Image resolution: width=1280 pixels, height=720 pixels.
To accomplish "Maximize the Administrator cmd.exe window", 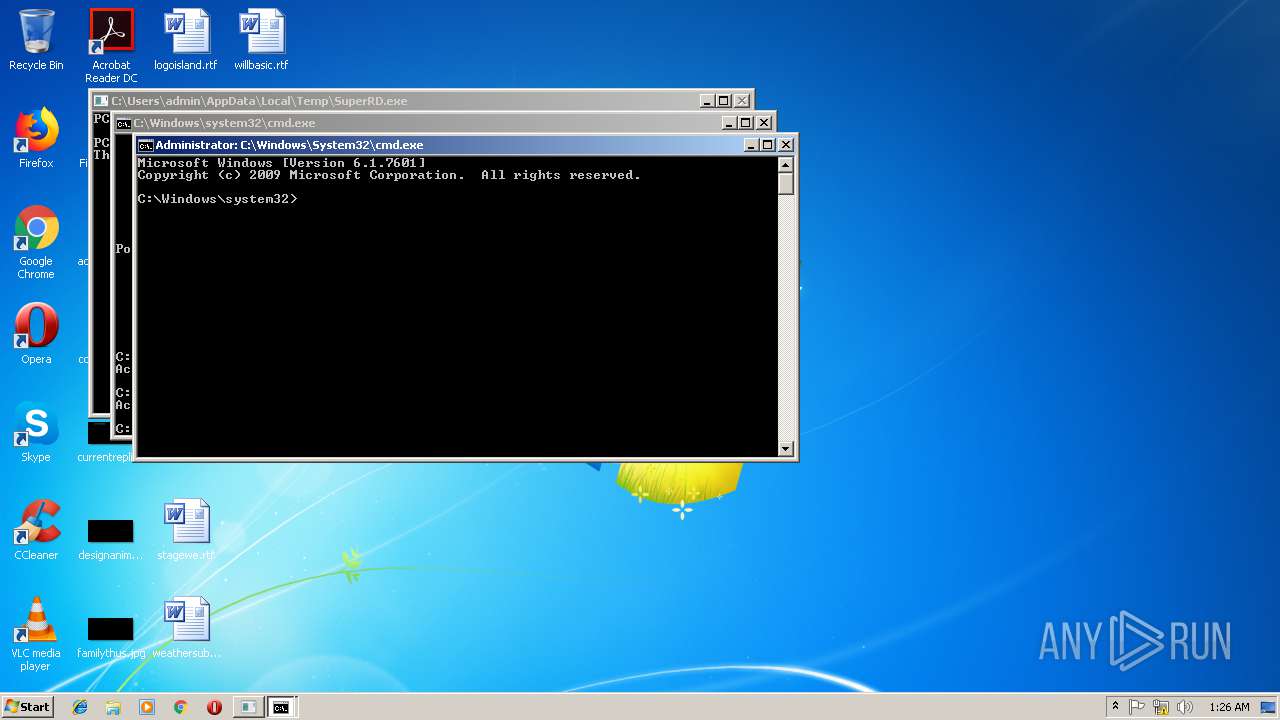I will coord(768,145).
